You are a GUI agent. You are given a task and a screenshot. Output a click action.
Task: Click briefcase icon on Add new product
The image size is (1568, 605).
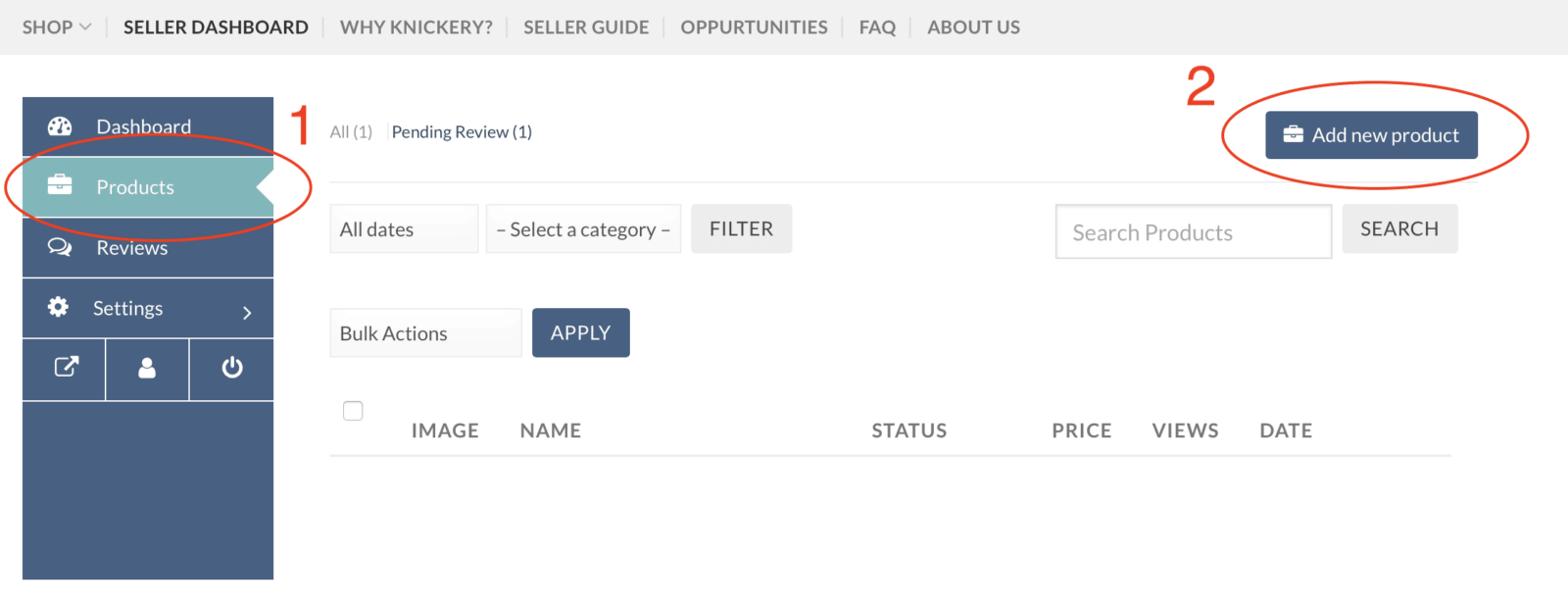[1294, 134]
